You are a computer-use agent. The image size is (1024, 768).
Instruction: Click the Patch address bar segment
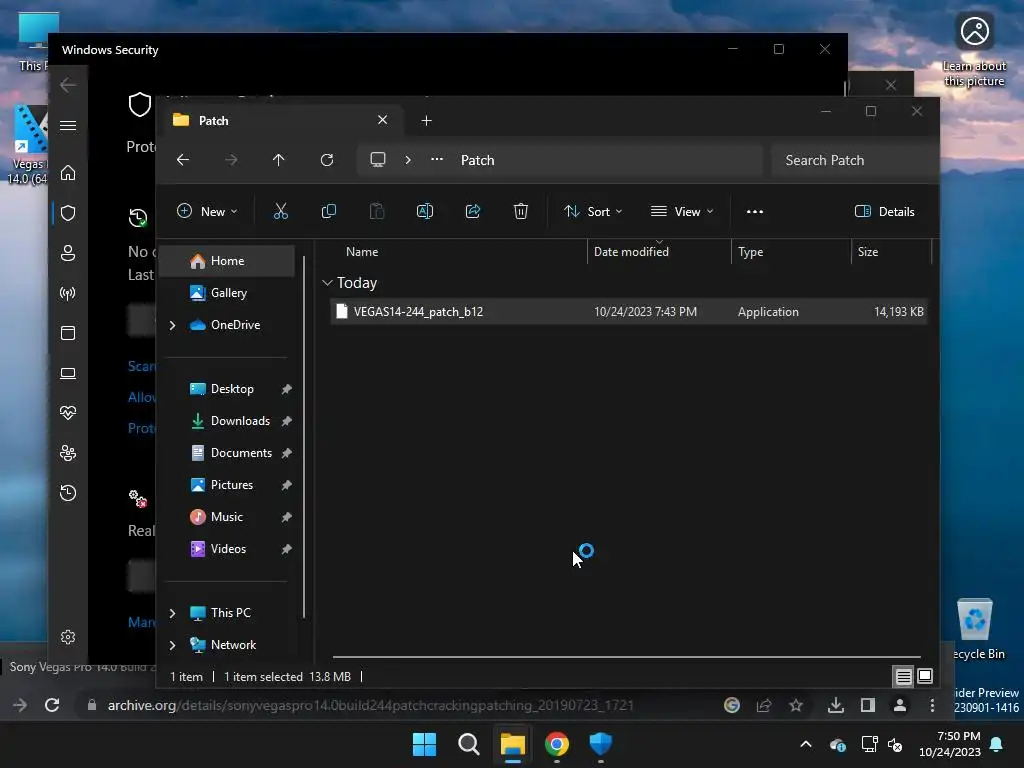click(477, 161)
